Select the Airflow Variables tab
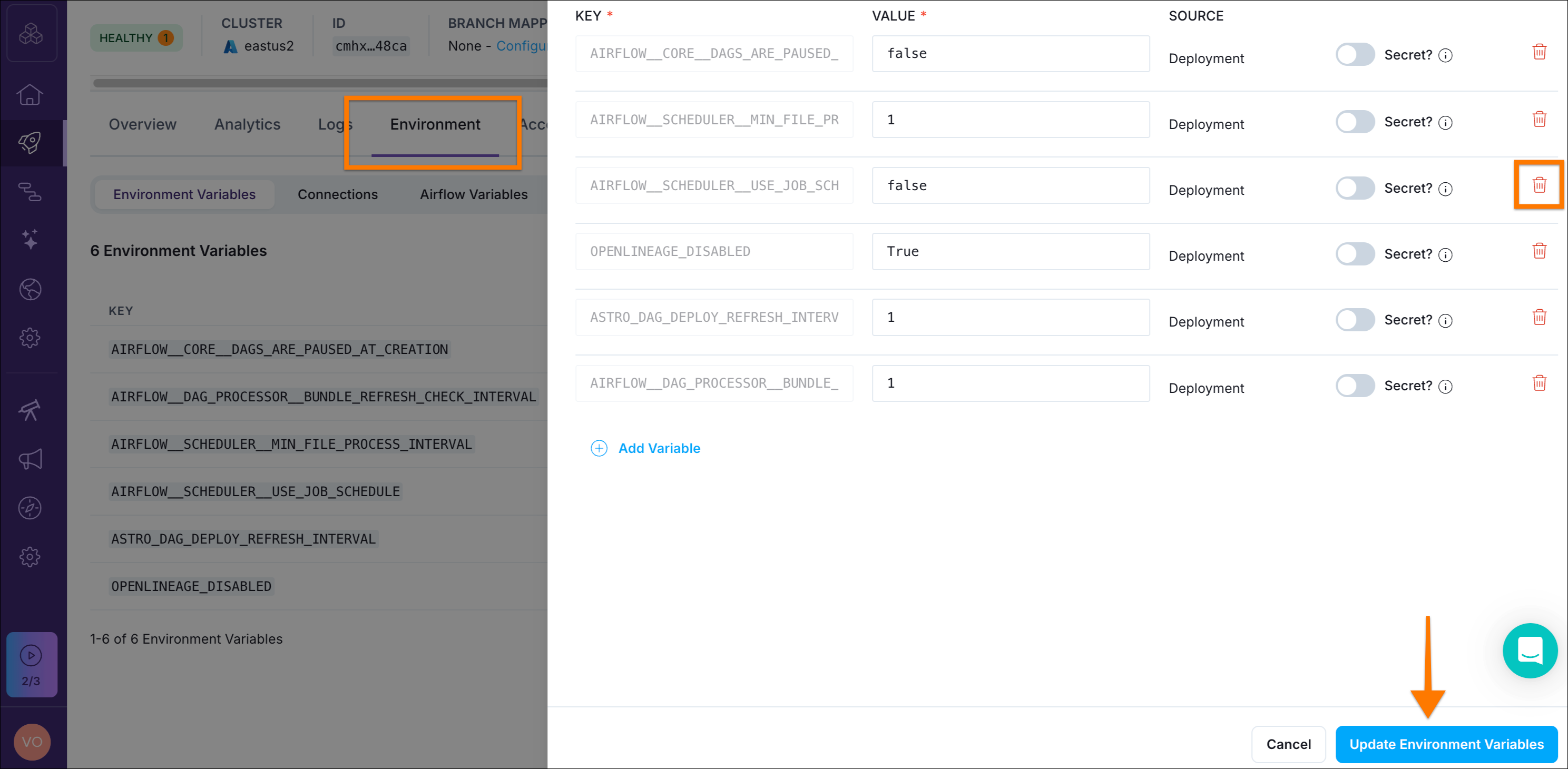This screenshot has width=1568, height=769. [x=474, y=194]
